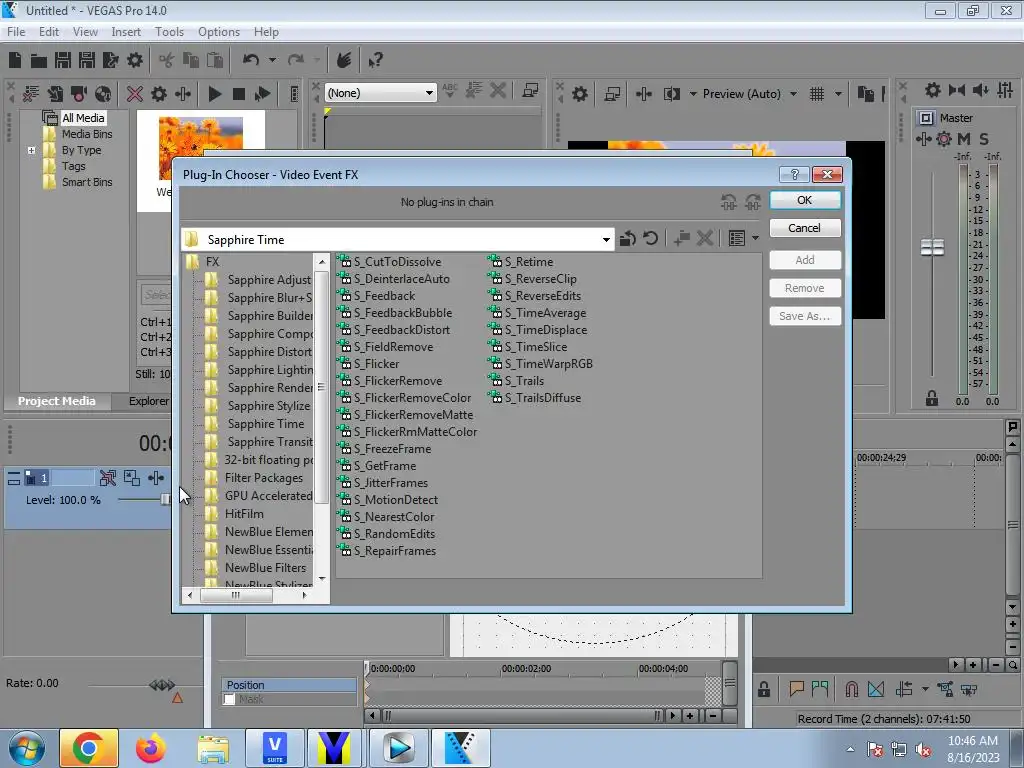The image size is (1024, 768).
Task: Toggle snapping magnet icon on timeline toolbar
Action: click(852, 689)
